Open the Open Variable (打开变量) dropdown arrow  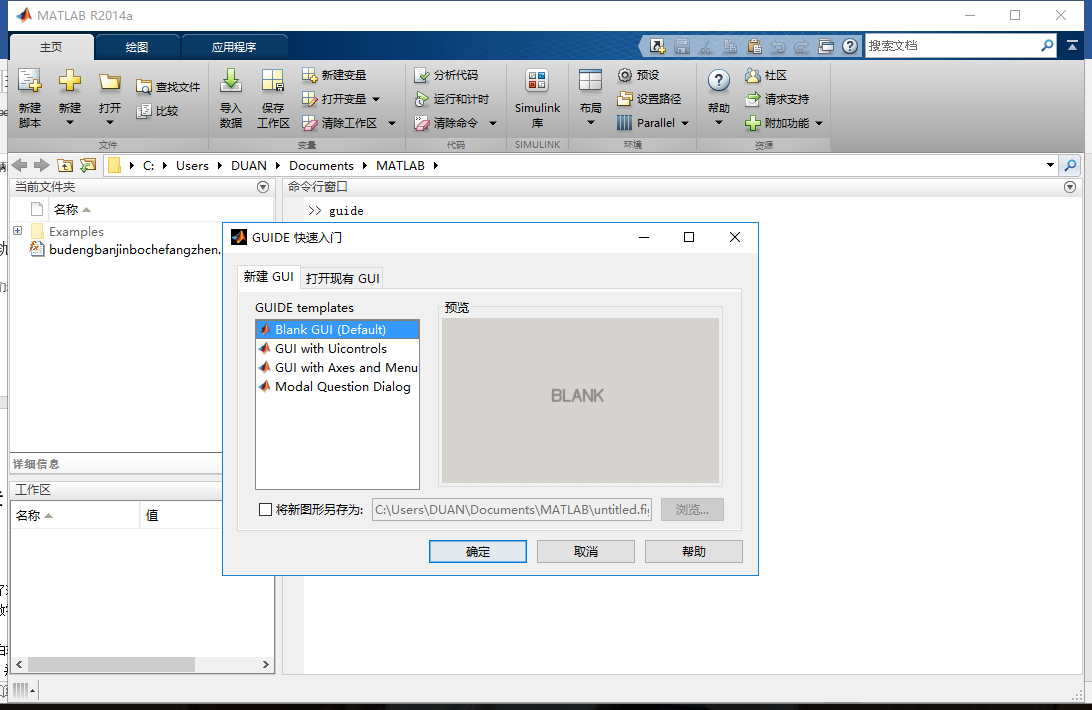(x=376, y=99)
